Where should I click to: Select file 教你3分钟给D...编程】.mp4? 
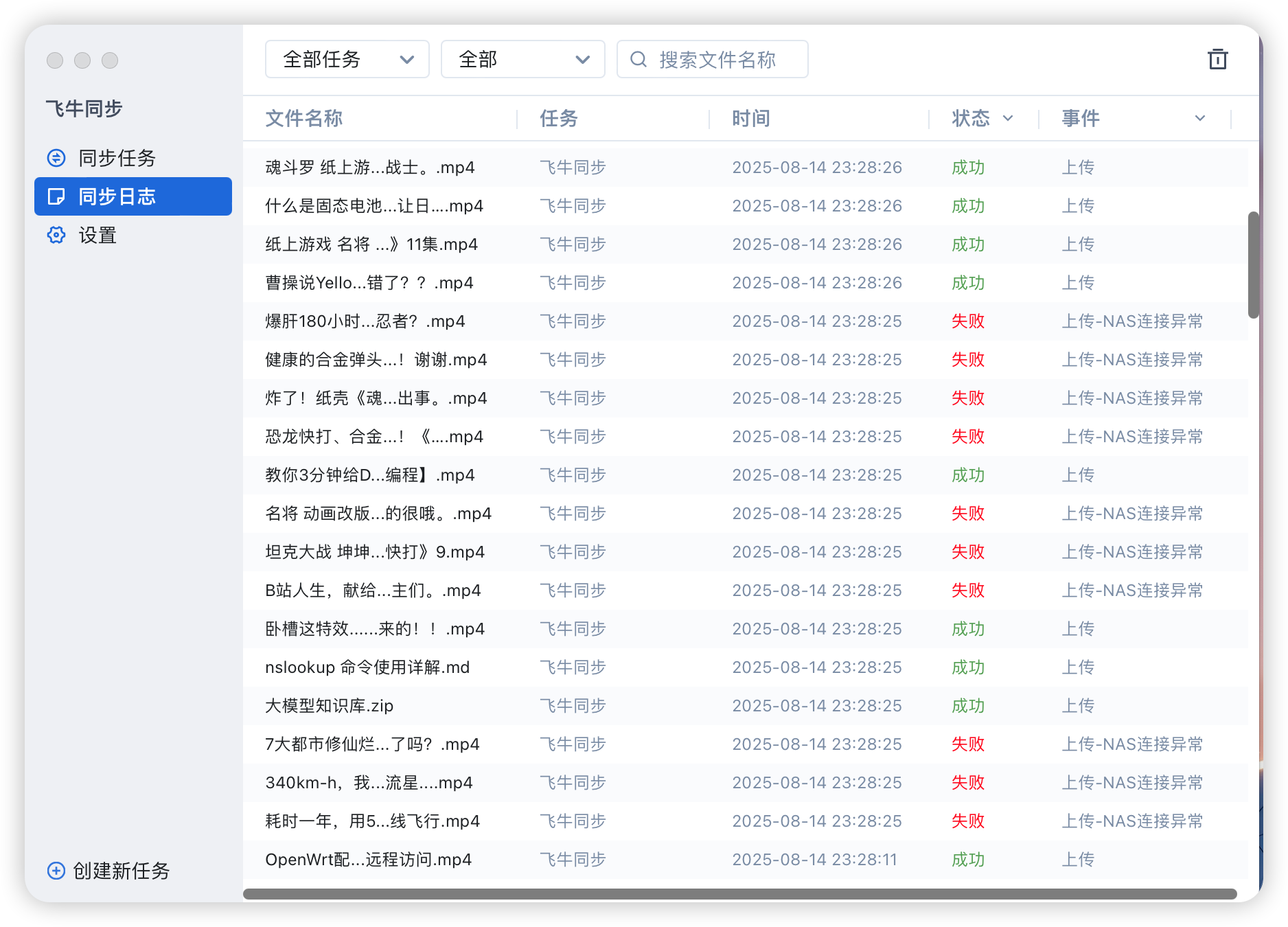coord(370,475)
